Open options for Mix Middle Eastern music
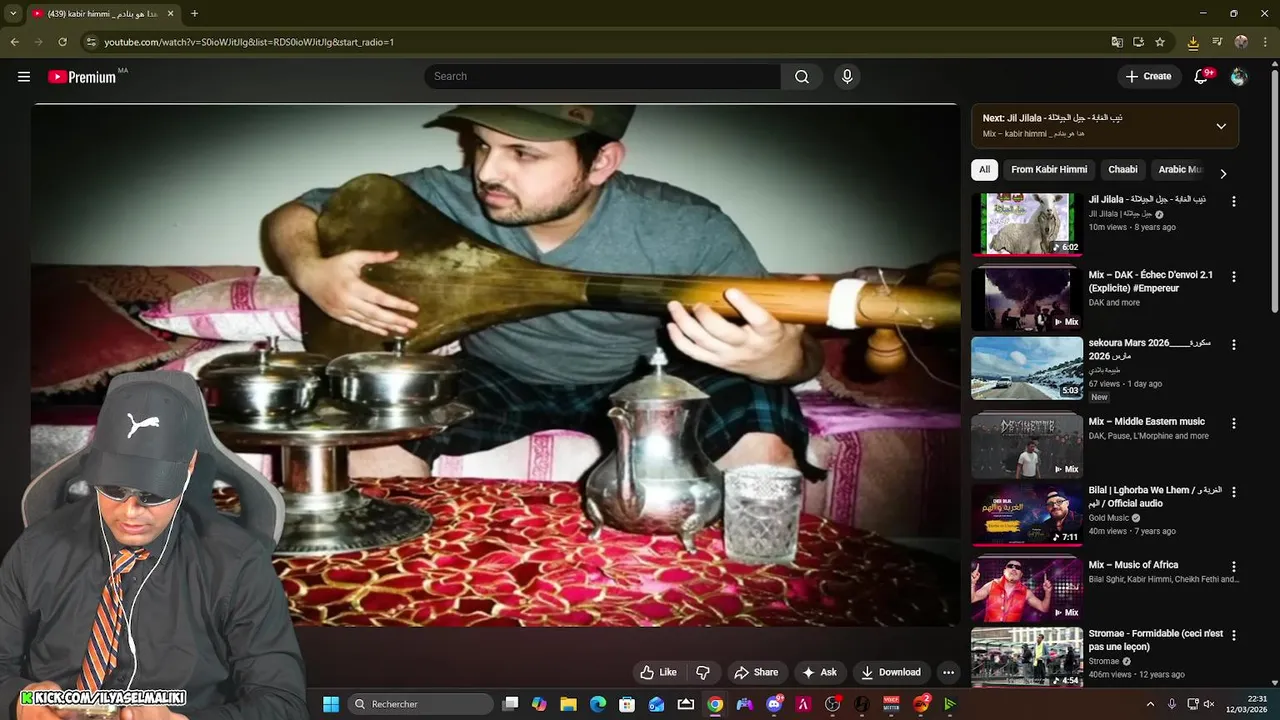 coord(1233,423)
